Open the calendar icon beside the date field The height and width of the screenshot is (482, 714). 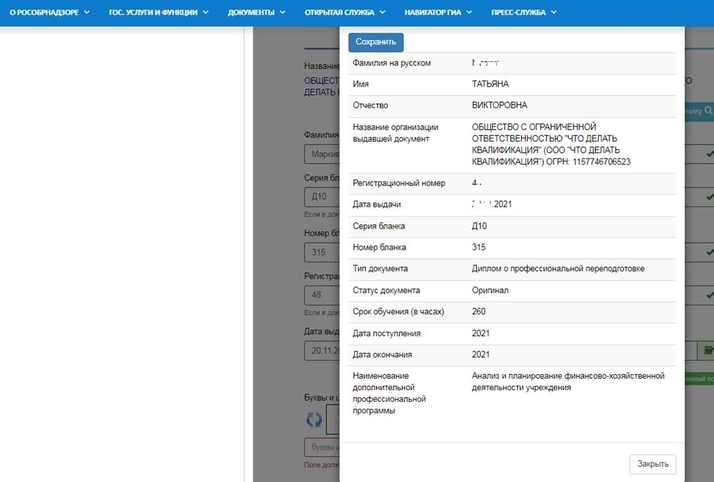coord(708,350)
